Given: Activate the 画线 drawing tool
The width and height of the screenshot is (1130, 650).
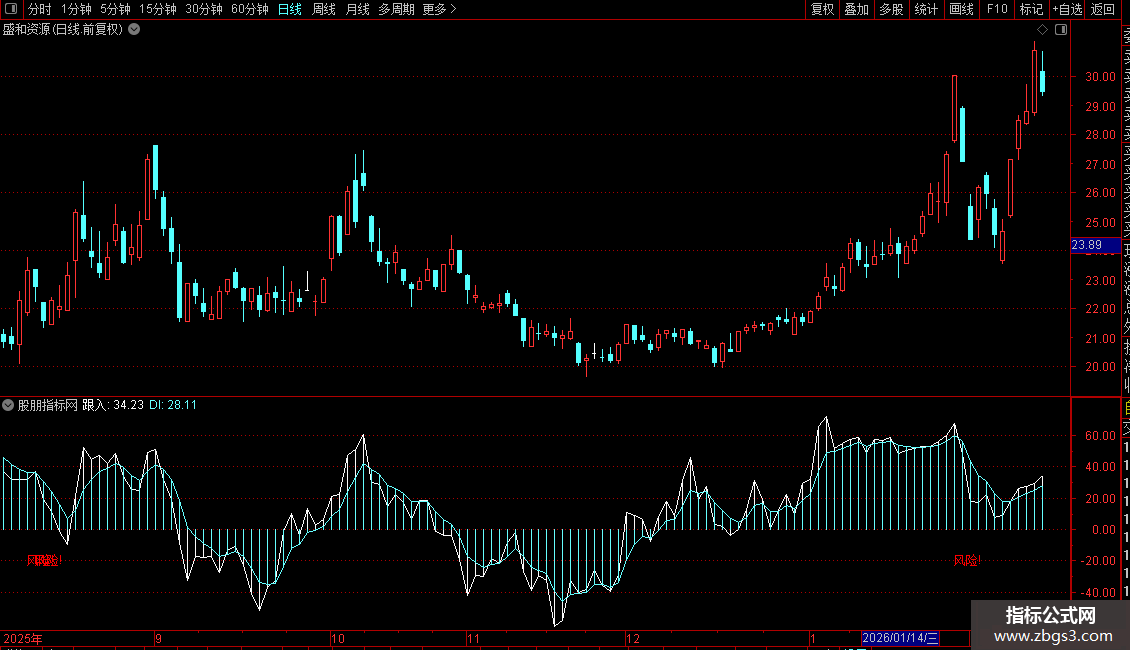Looking at the screenshot, I should coord(961,9).
